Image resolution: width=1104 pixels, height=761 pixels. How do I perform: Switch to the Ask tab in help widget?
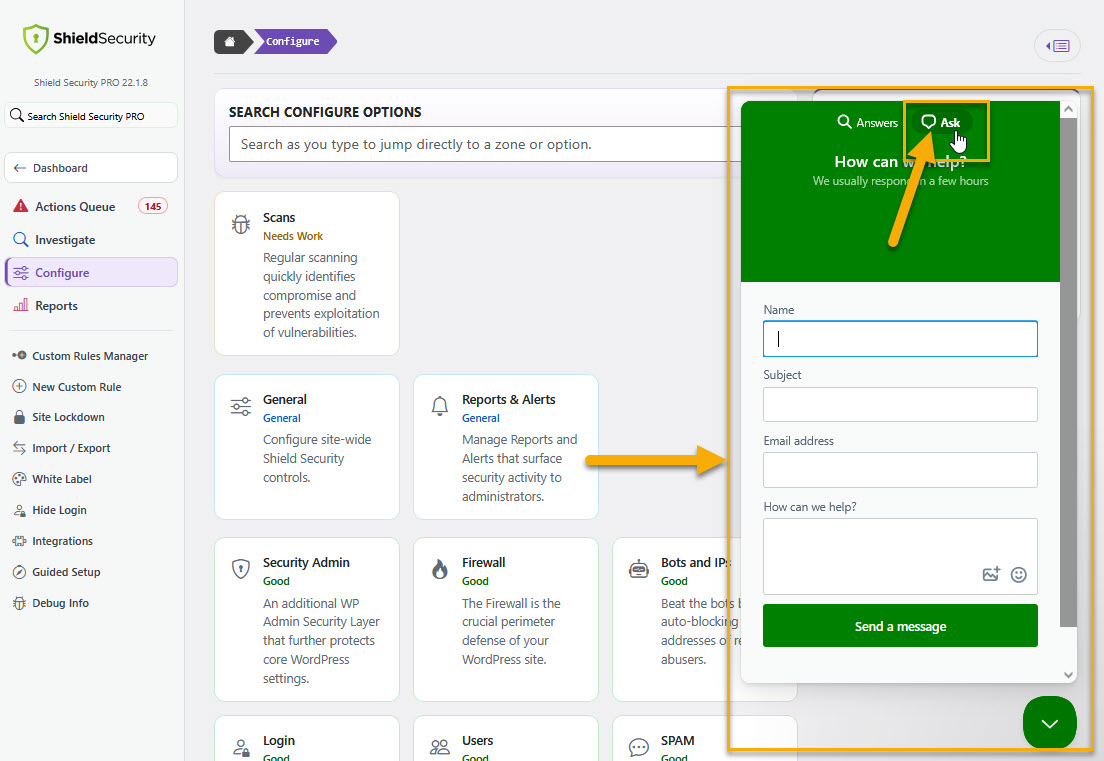pyautogui.click(x=941, y=122)
